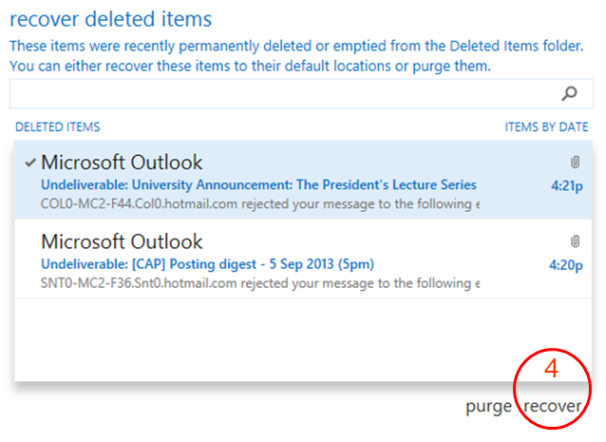
Task: Click the search magnifier icon
Action: coord(569,94)
